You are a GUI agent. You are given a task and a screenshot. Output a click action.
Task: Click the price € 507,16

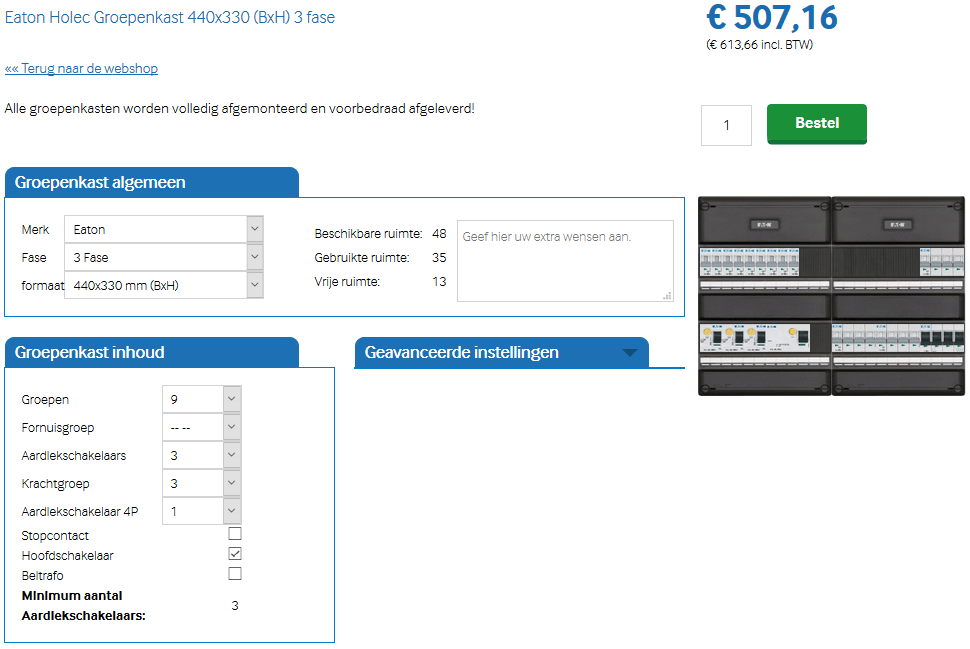pyautogui.click(x=772, y=17)
